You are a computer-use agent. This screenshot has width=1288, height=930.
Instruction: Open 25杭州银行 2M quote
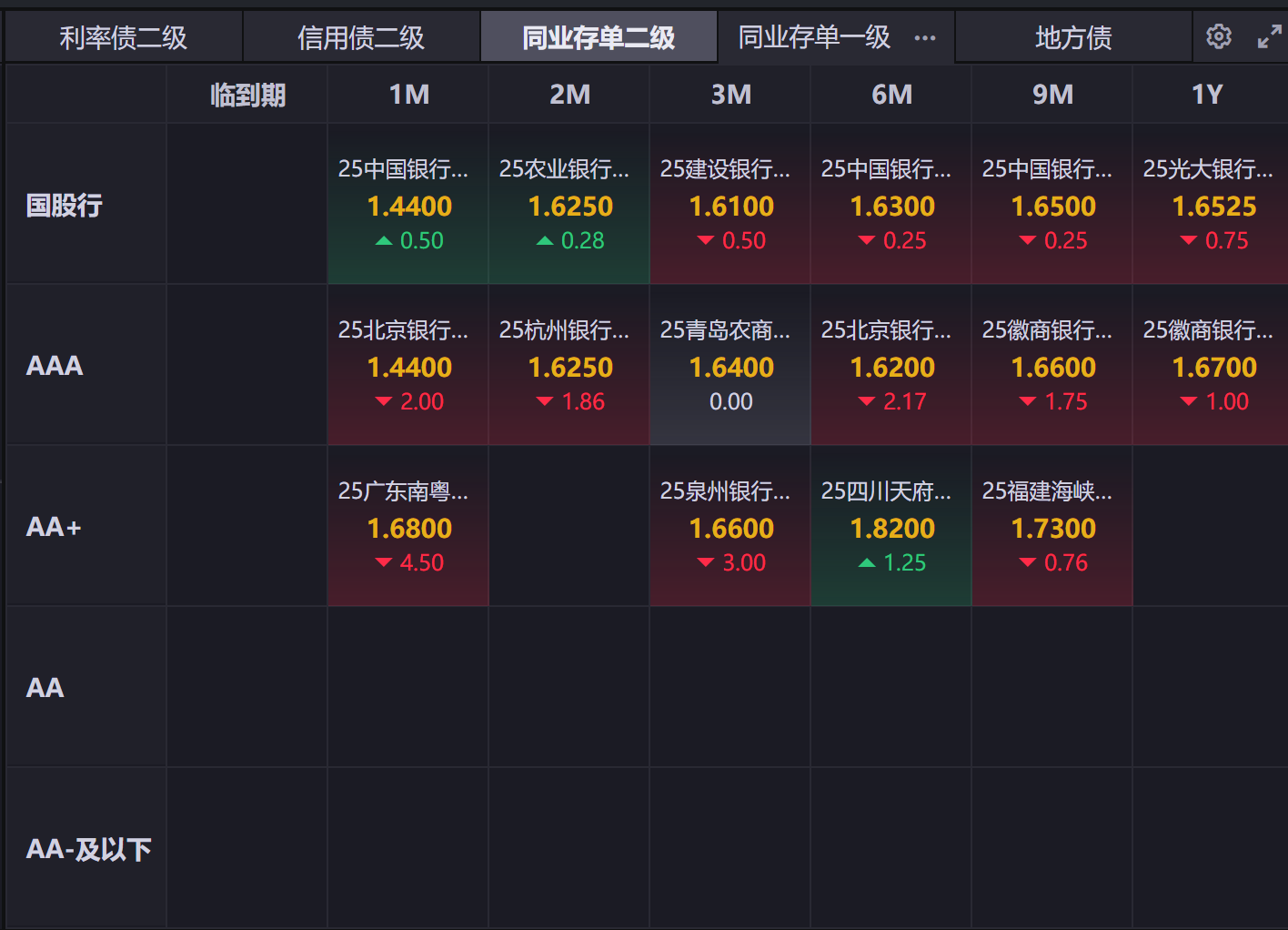point(569,366)
